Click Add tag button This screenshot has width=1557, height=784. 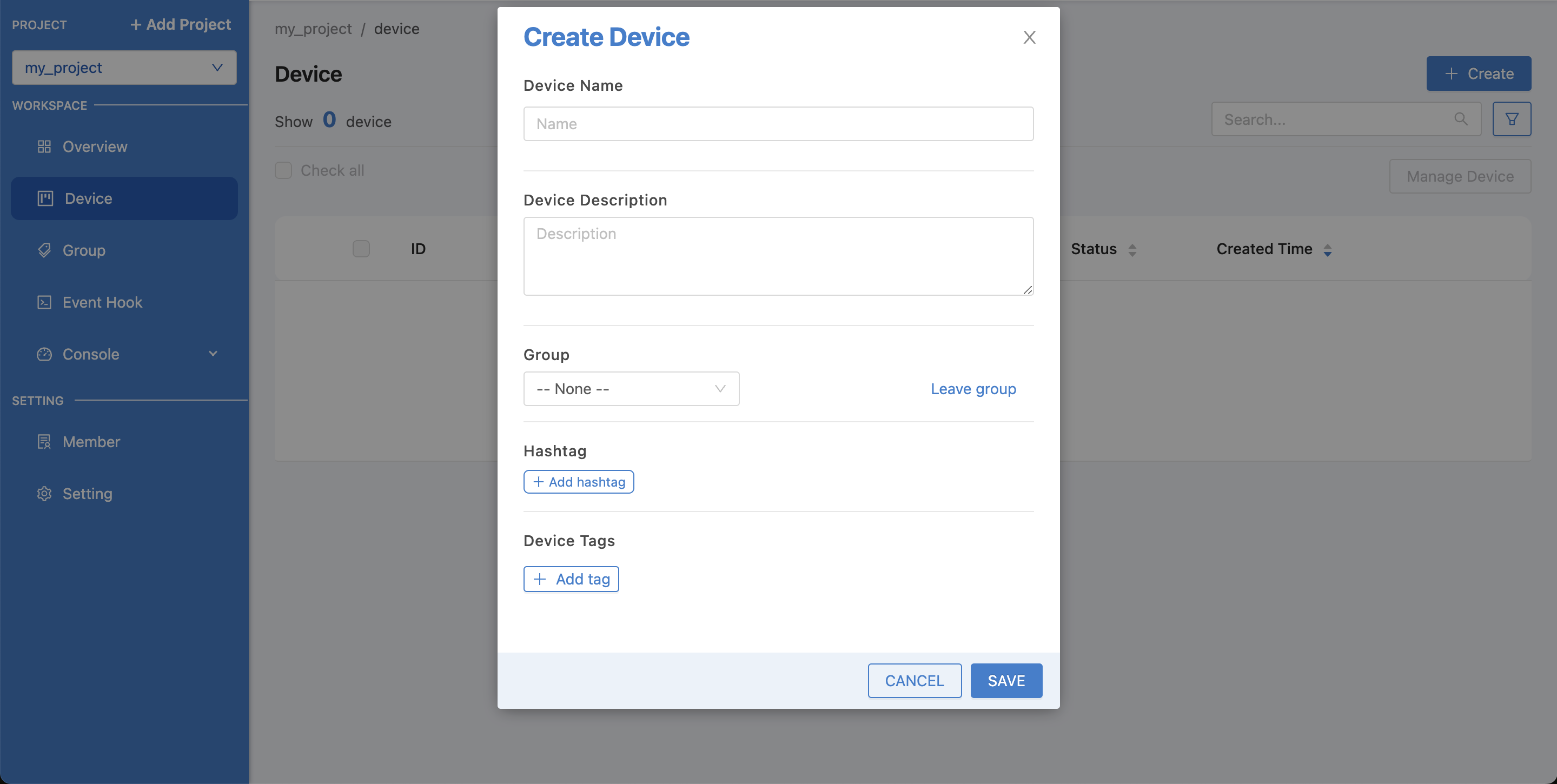click(x=571, y=578)
